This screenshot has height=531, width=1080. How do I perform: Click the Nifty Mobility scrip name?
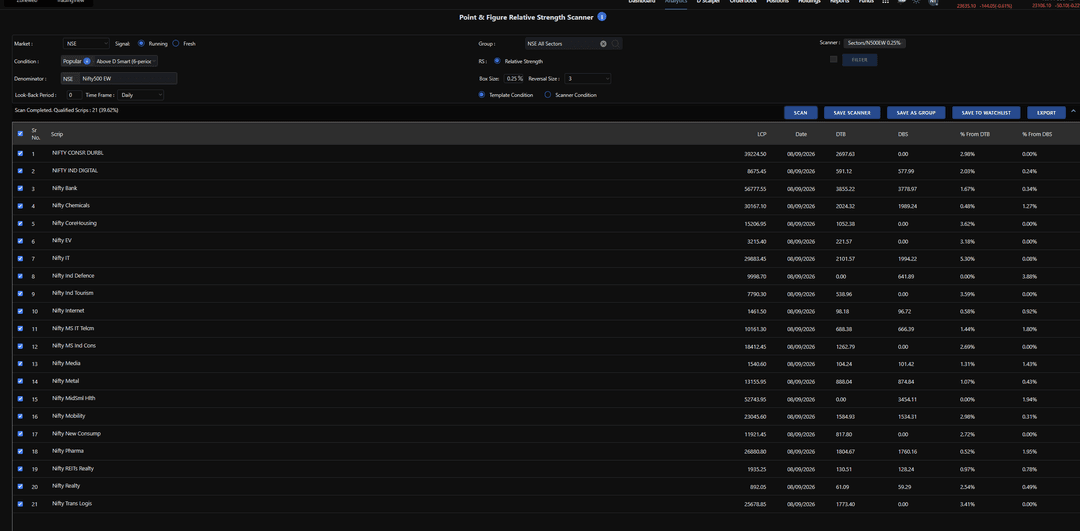pyautogui.click(x=69, y=416)
